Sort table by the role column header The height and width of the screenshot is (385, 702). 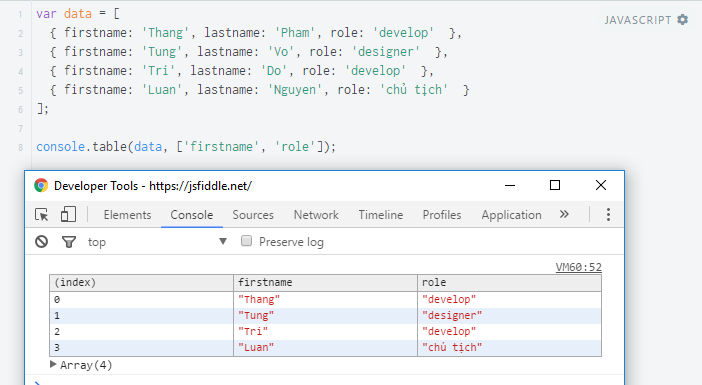click(509, 282)
